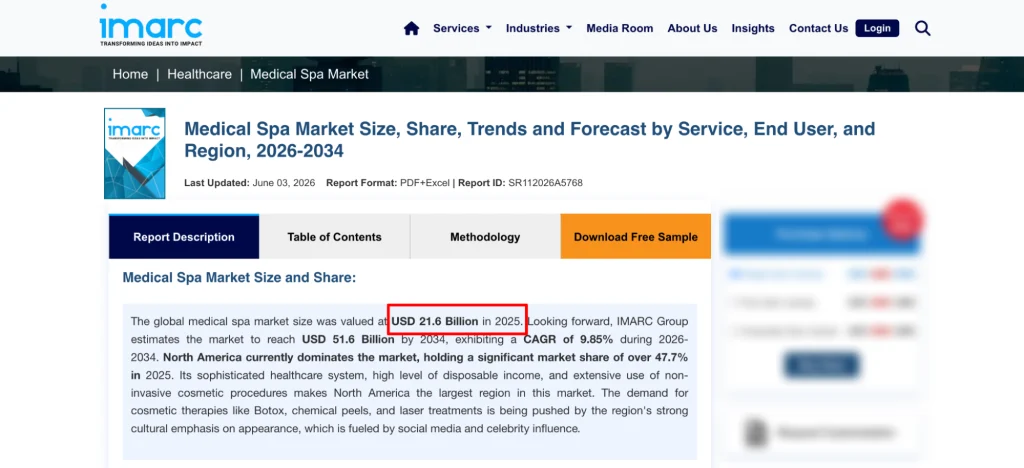Viewport: 1024px width, 468px height.
Task: Click the 'USD 51.6 Billion' text
Action: click(349, 339)
